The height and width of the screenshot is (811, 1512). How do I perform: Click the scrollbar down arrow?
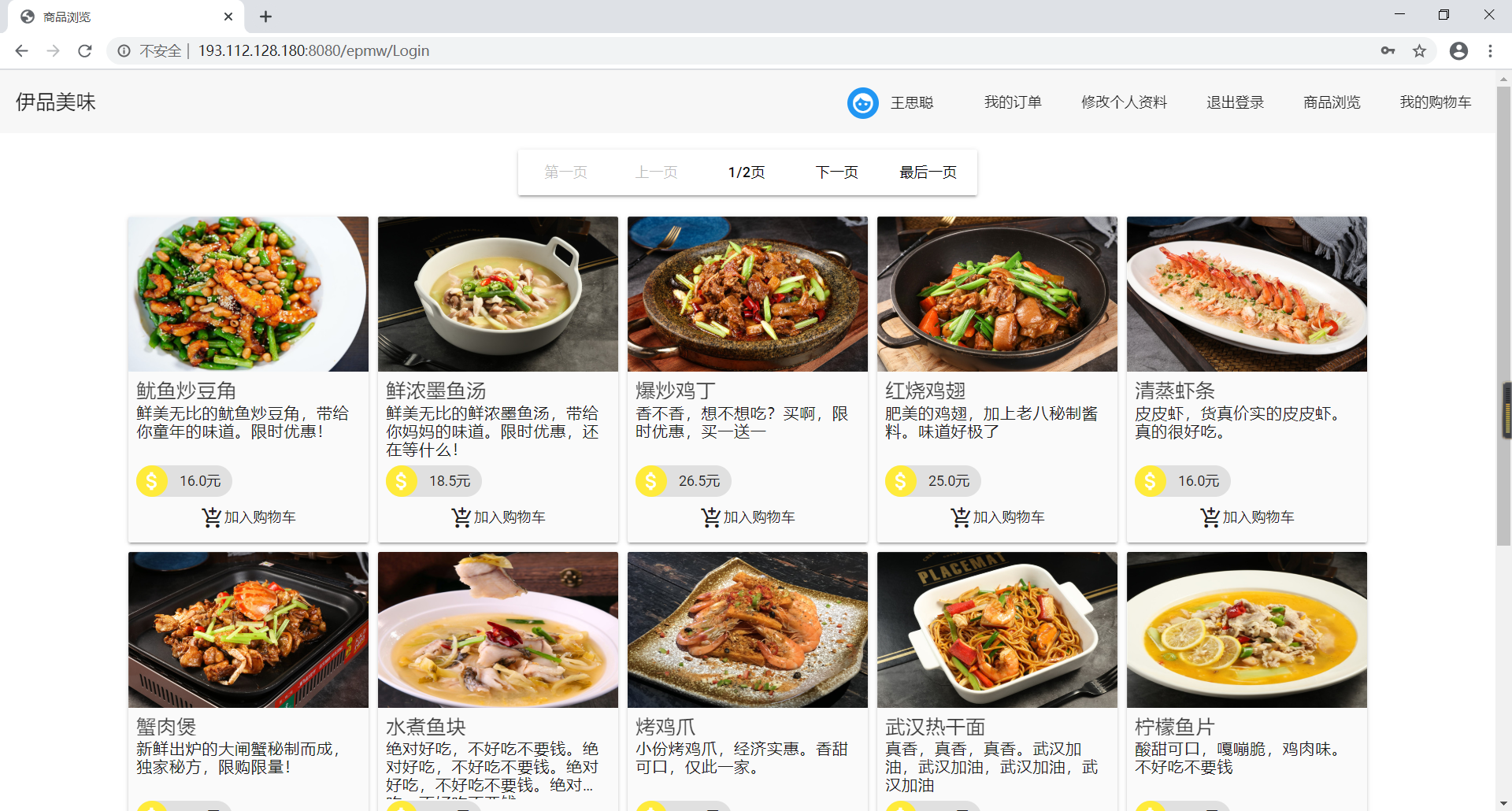point(1503,803)
